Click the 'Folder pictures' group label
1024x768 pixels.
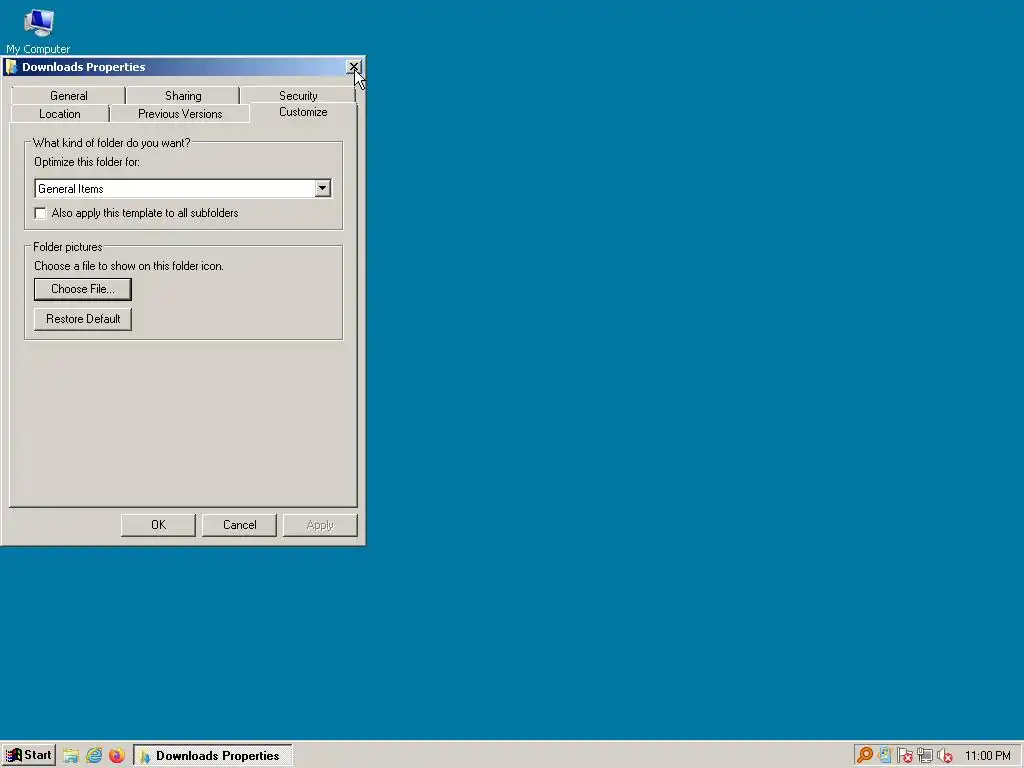pyautogui.click(x=68, y=247)
